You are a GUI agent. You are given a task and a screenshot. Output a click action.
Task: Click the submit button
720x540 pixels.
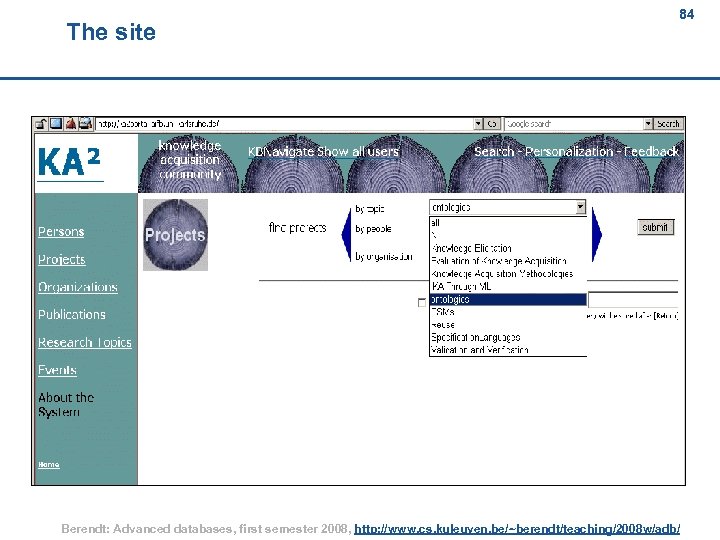click(655, 227)
